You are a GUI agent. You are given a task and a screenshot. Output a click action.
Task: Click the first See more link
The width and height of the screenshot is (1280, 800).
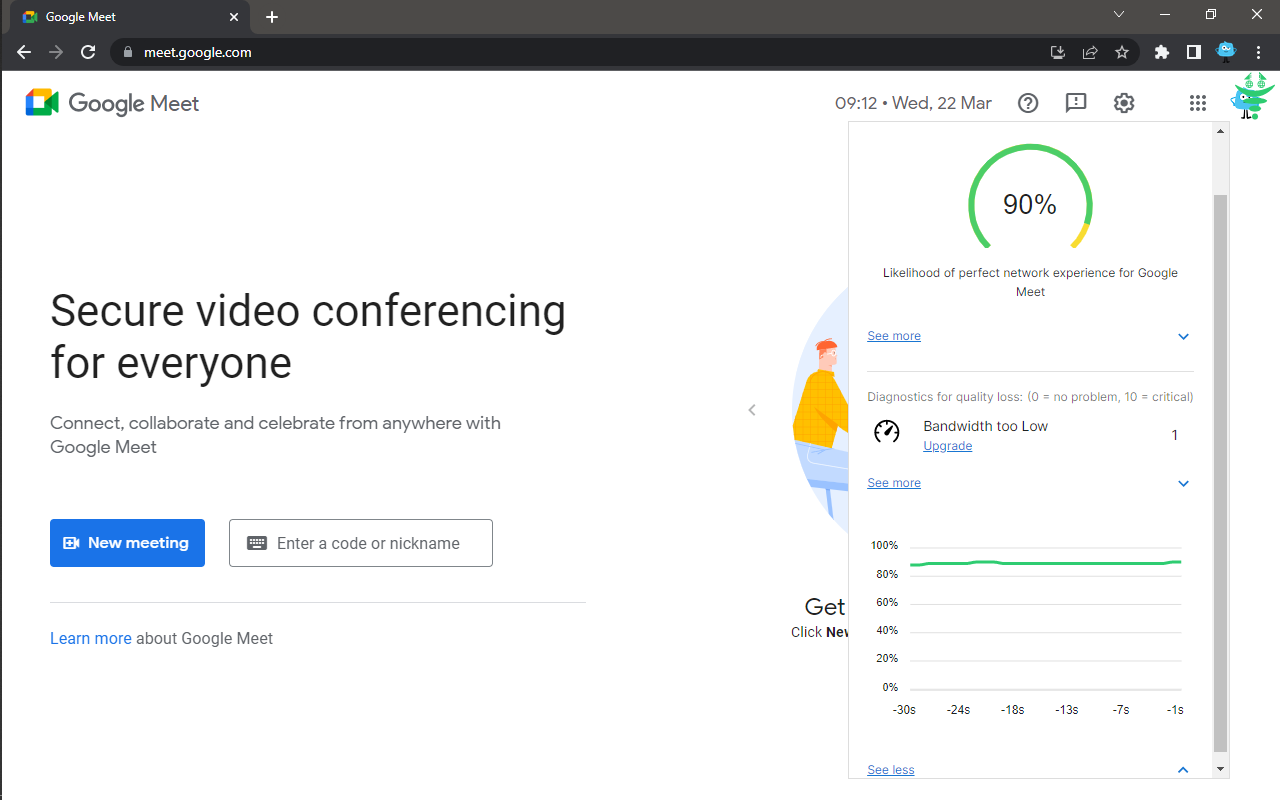tap(894, 336)
